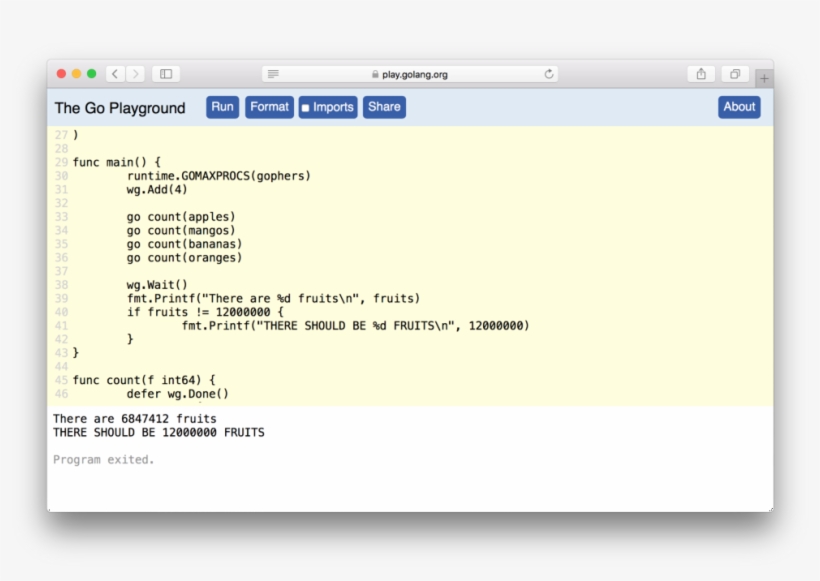Focus the play.golang.org address bar

tap(410, 74)
